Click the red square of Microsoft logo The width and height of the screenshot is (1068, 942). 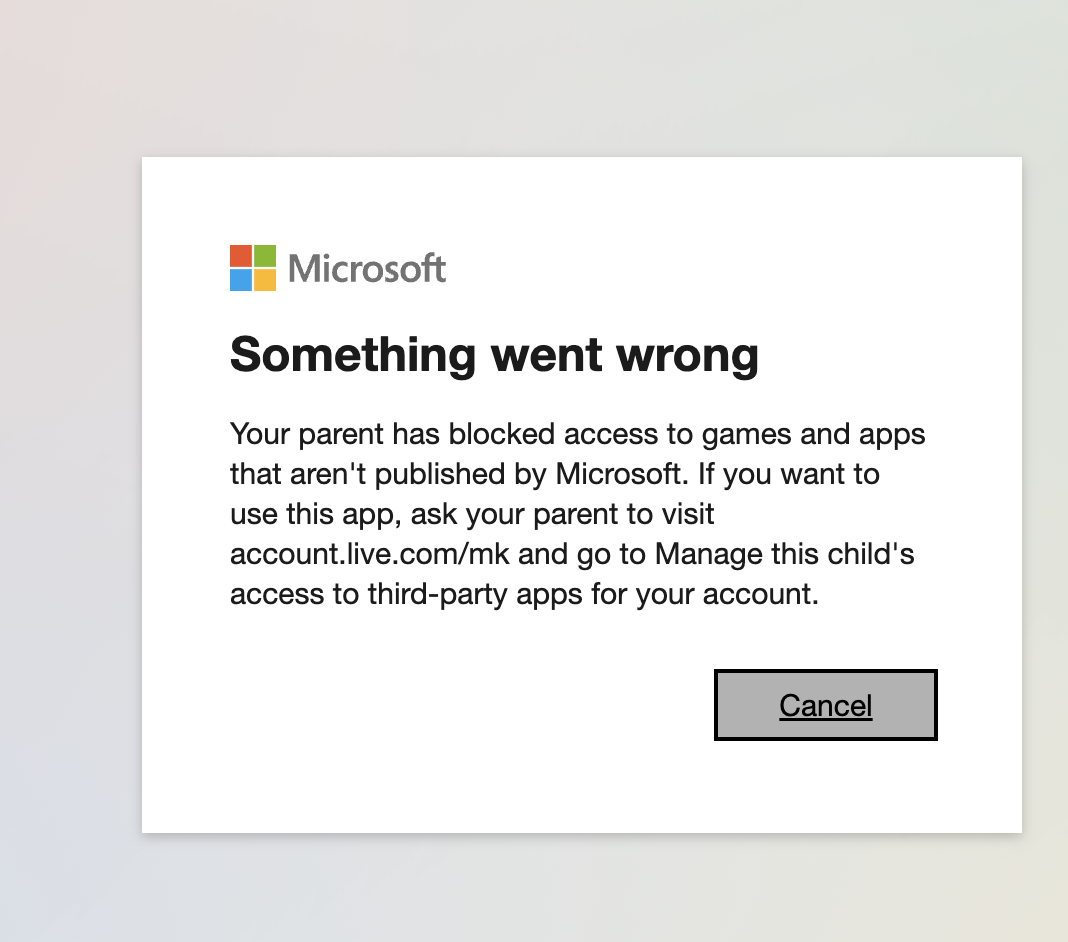[x=241, y=256]
